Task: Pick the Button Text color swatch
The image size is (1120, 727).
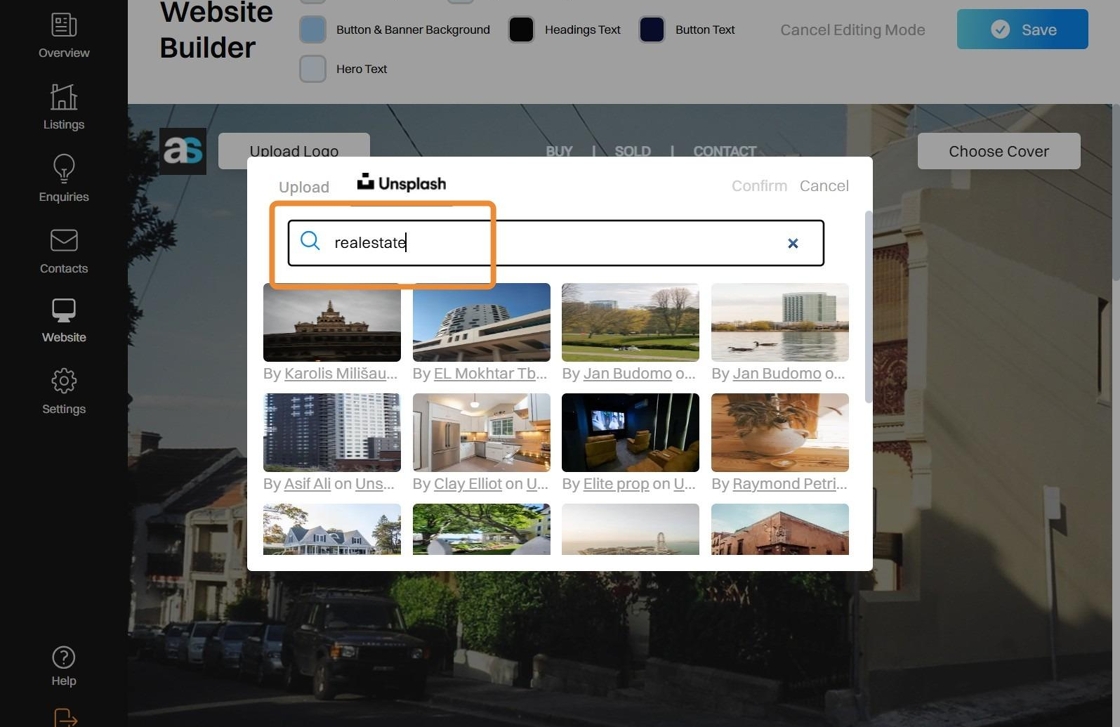Action: coord(652,29)
